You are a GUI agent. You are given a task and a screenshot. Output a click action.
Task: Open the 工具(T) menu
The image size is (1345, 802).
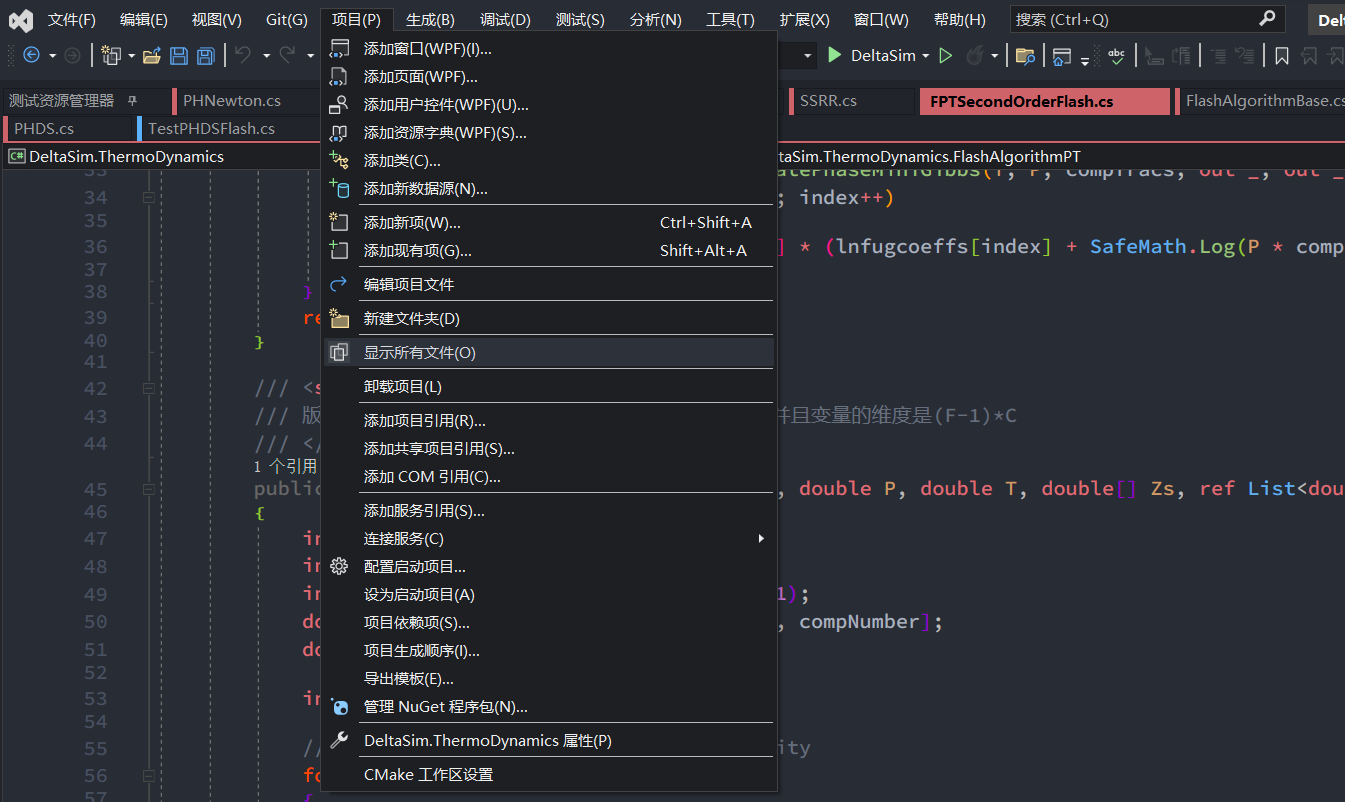730,20
